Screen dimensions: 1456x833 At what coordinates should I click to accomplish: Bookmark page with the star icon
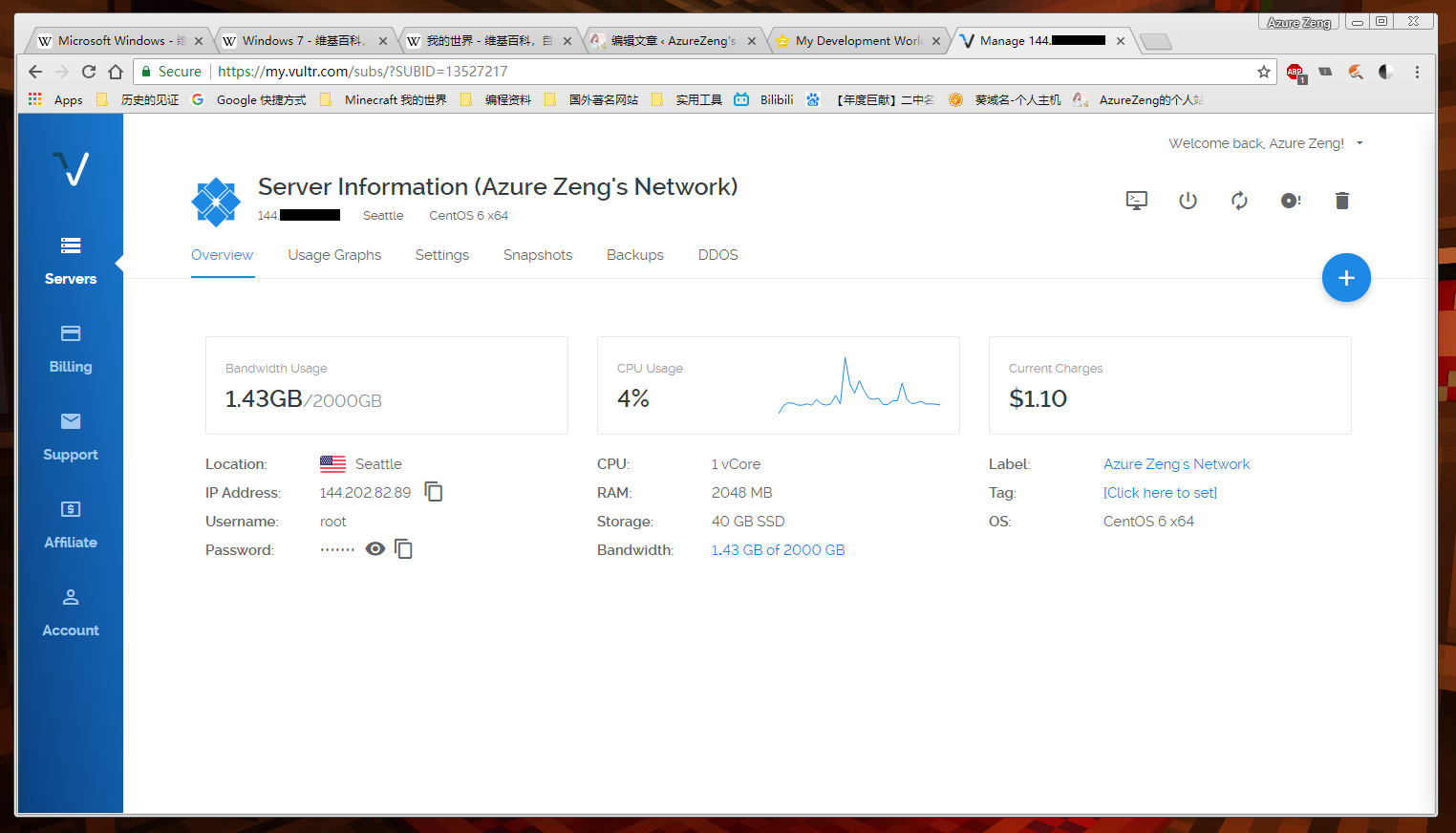point(1264,72)
